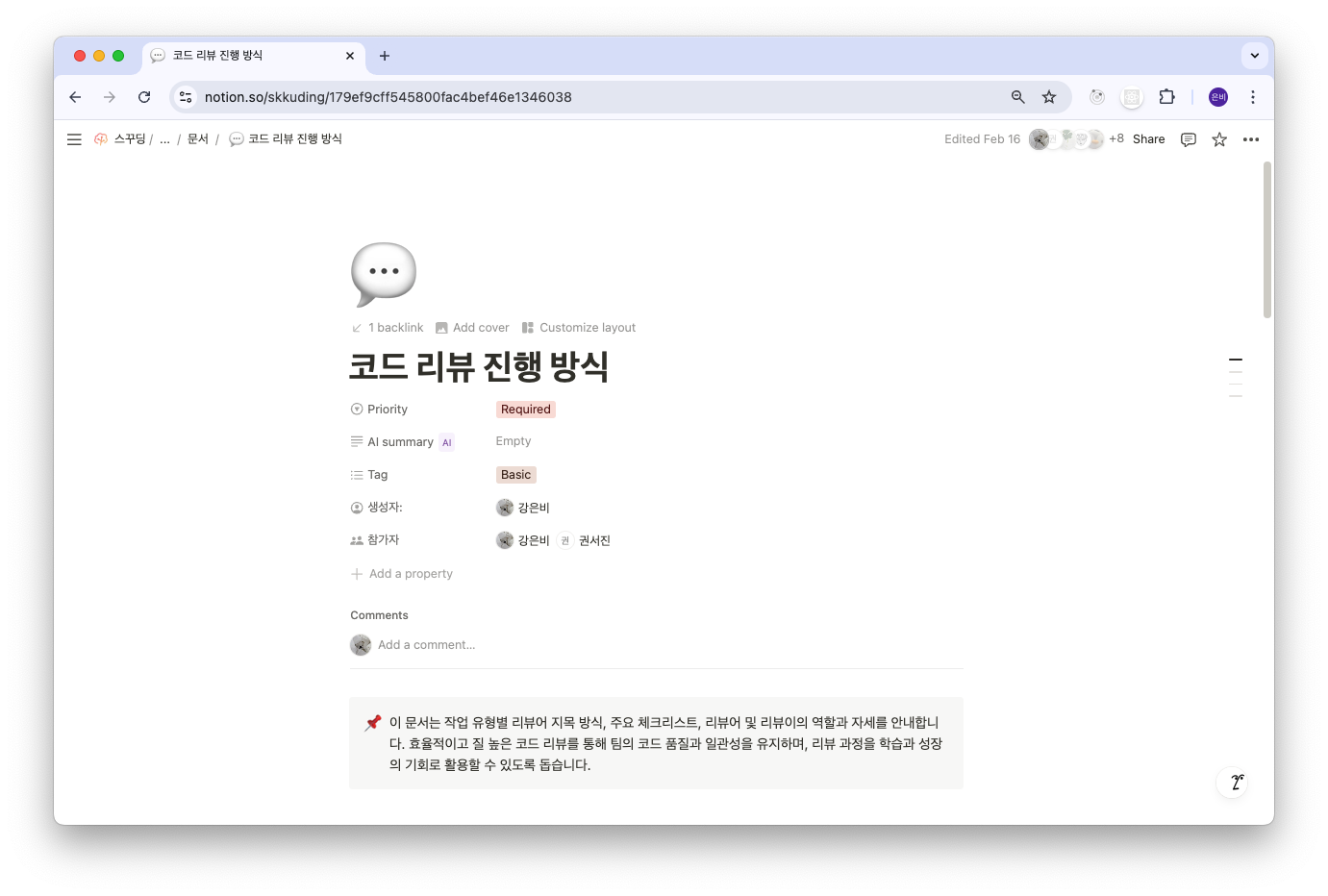
Task: Select the 코드 리뷰 진행 방식 browser tab
Action: [x=254, y=56]
